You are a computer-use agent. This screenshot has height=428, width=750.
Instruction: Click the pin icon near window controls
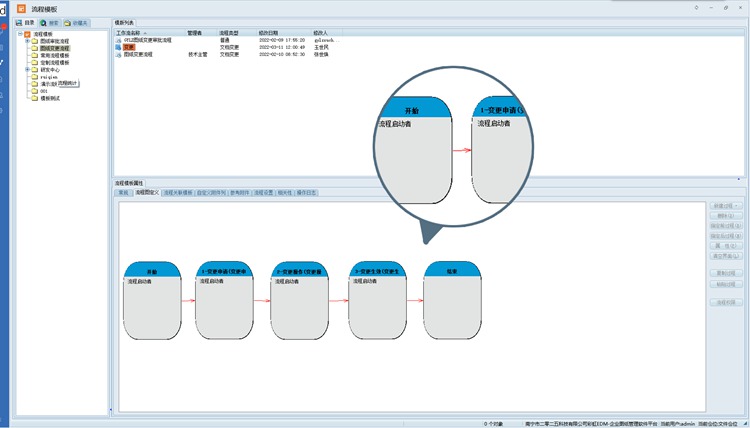tap(697, 8)
